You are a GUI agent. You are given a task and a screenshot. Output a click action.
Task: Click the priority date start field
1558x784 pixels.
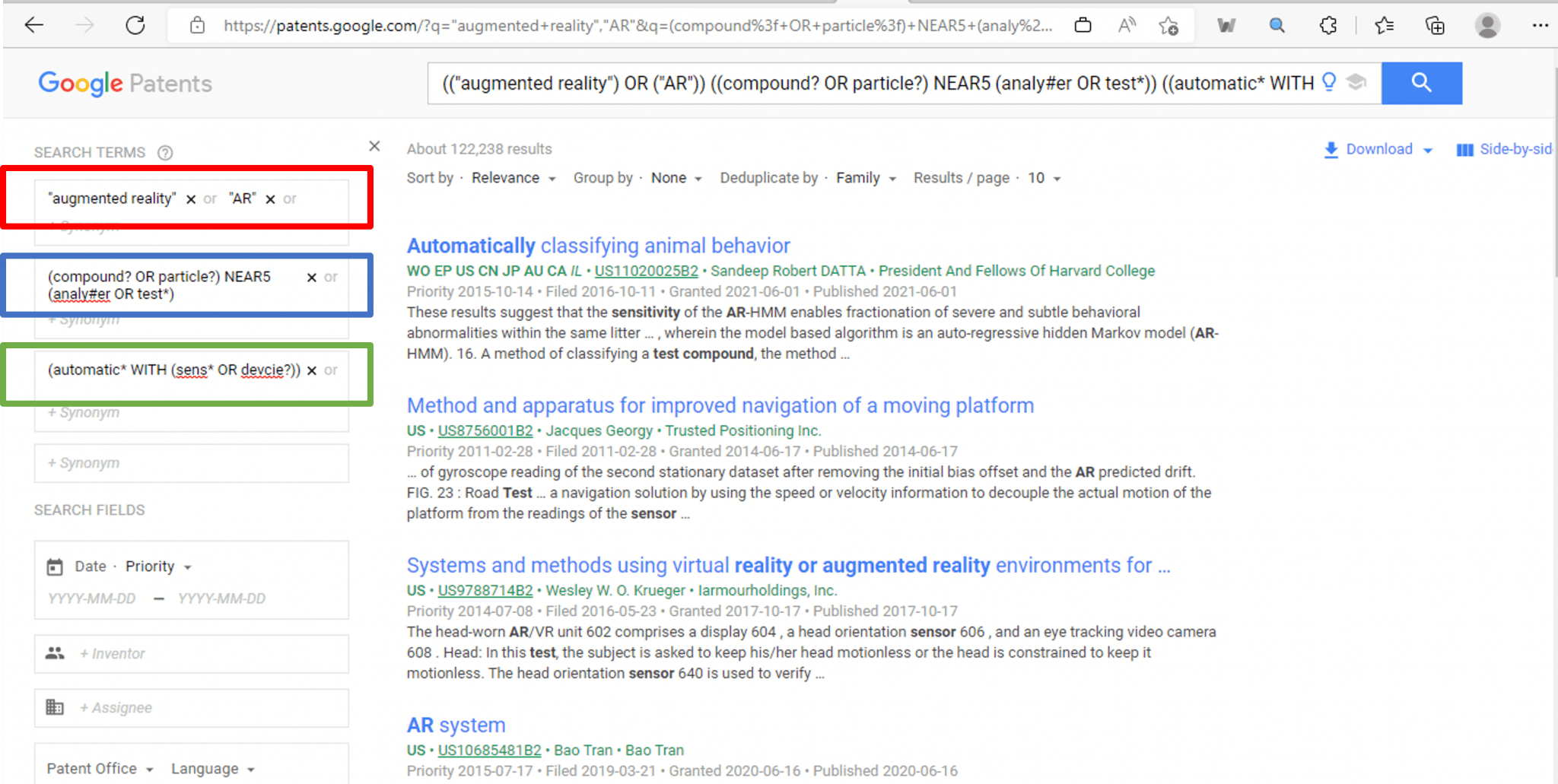pos(92,598)
